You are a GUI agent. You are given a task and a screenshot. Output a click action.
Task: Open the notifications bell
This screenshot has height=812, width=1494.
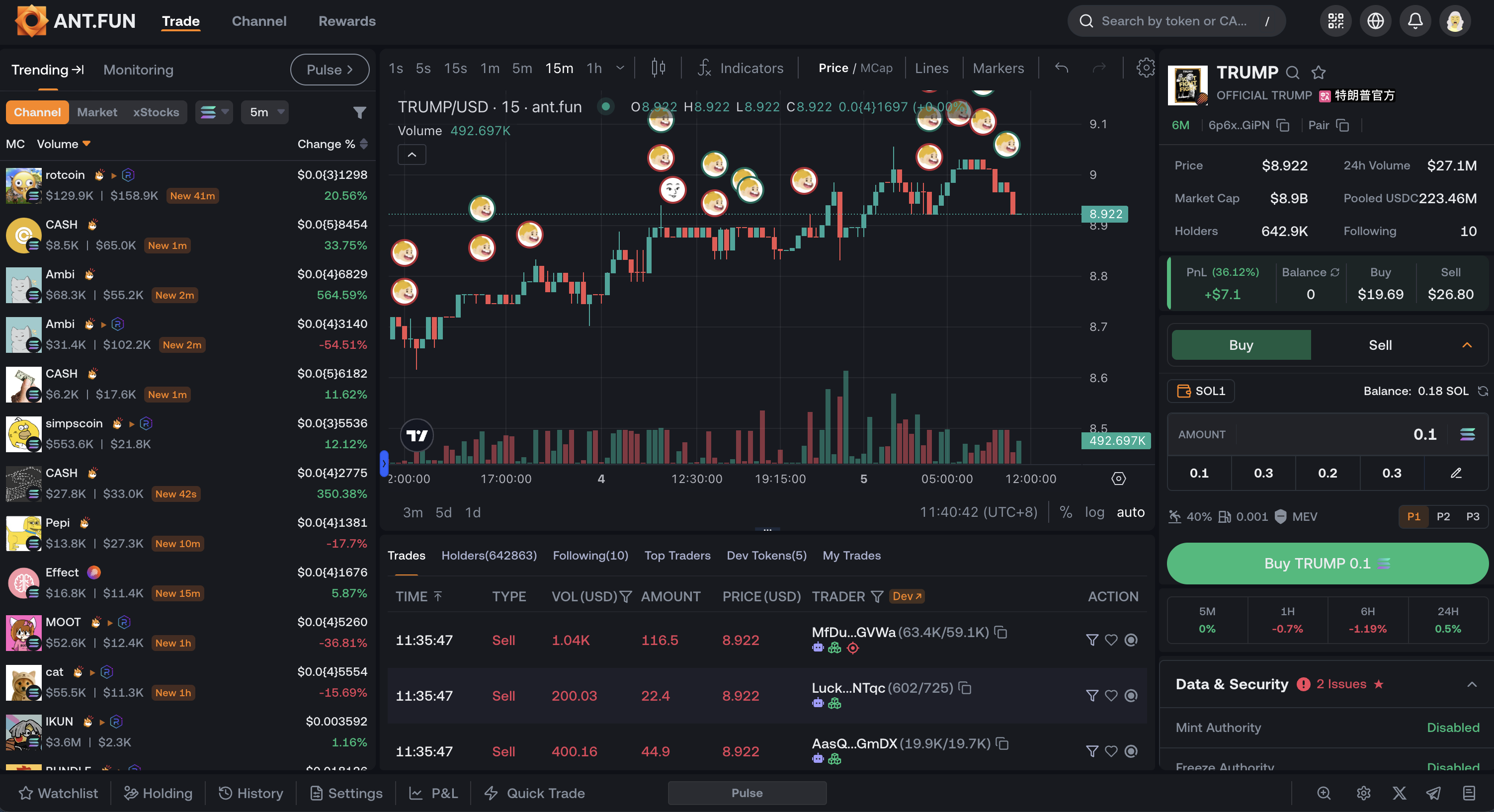1415,21
